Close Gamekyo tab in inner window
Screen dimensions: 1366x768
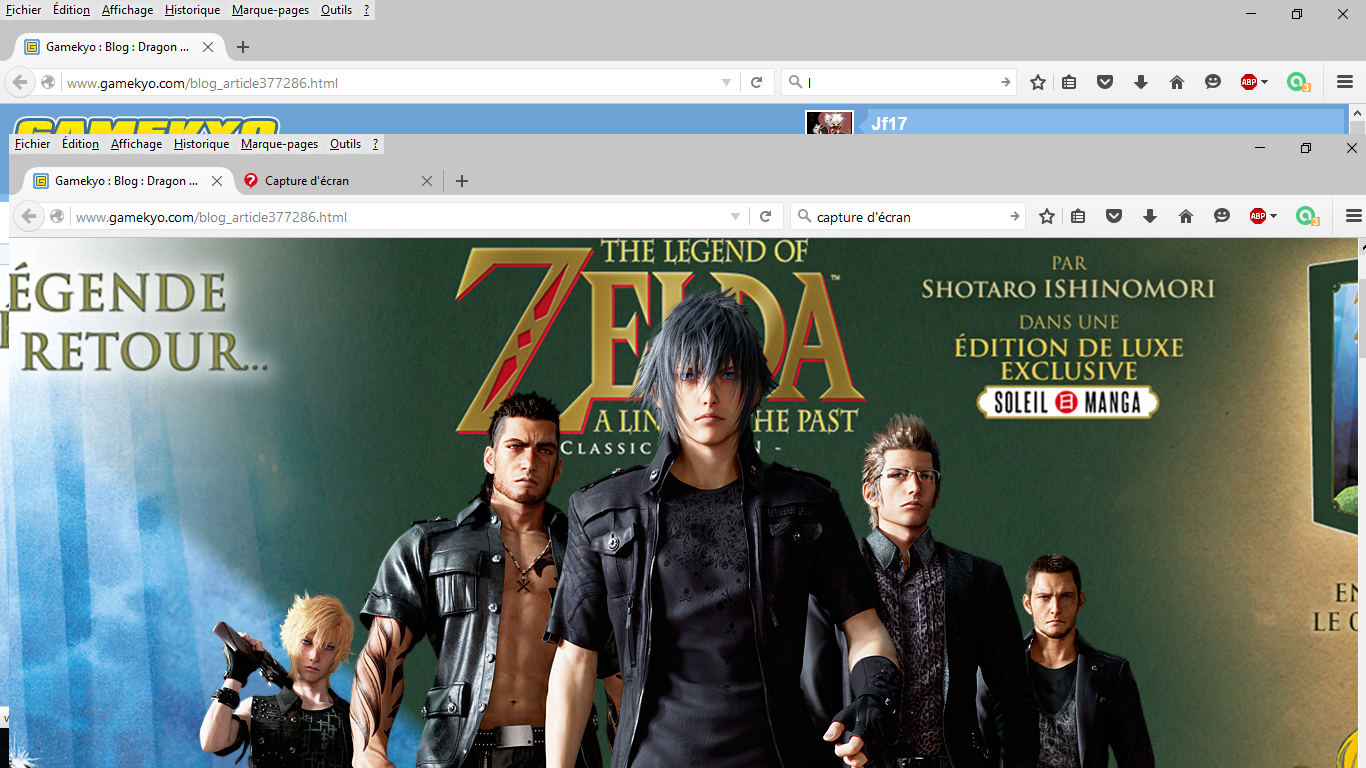tap(217, 181)
